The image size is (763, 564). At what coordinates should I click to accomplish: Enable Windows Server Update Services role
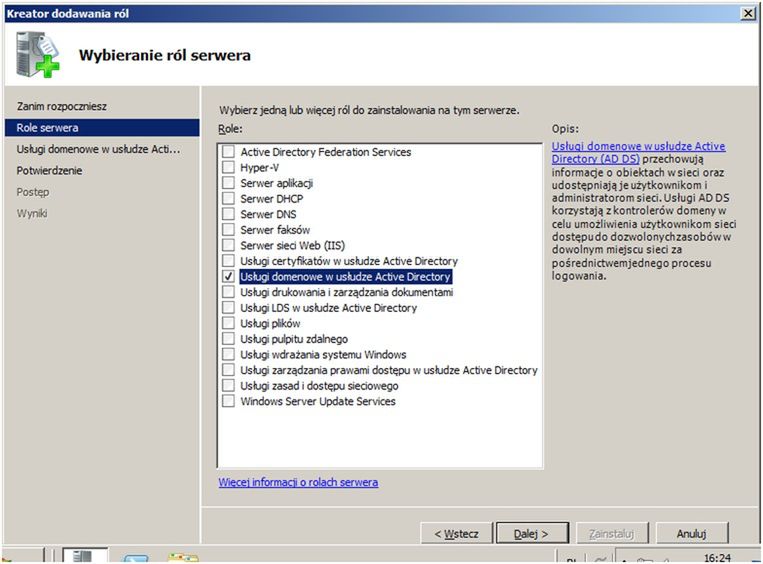point(228,401)
